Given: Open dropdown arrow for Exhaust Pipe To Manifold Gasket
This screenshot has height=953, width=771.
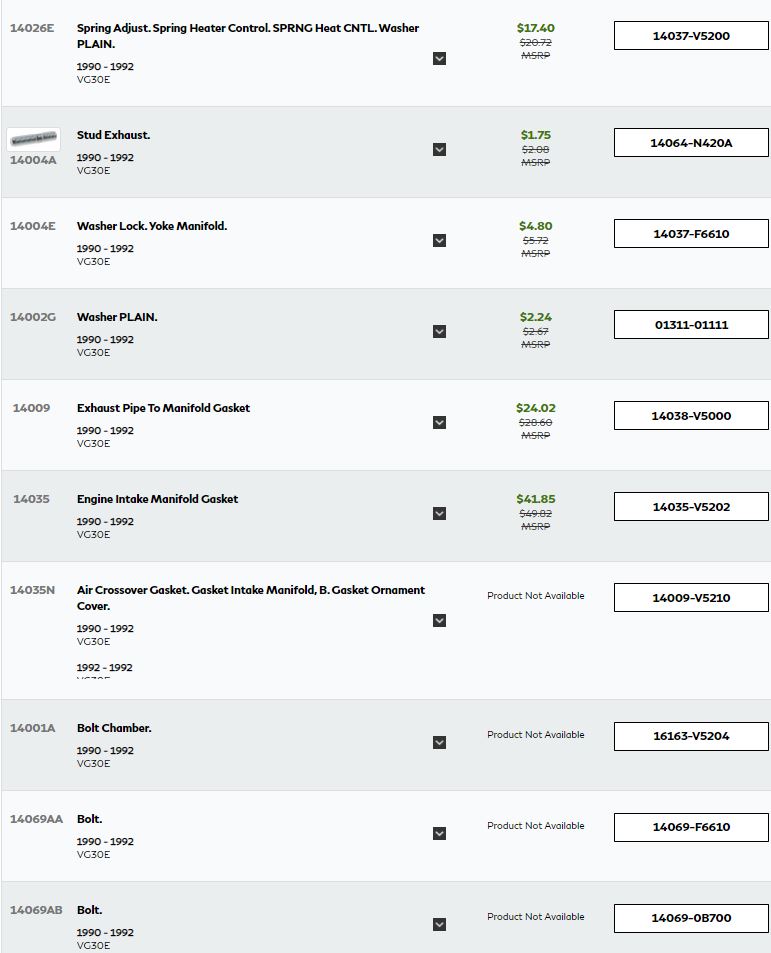Looking at the screenshot, I should pos(439,422).
